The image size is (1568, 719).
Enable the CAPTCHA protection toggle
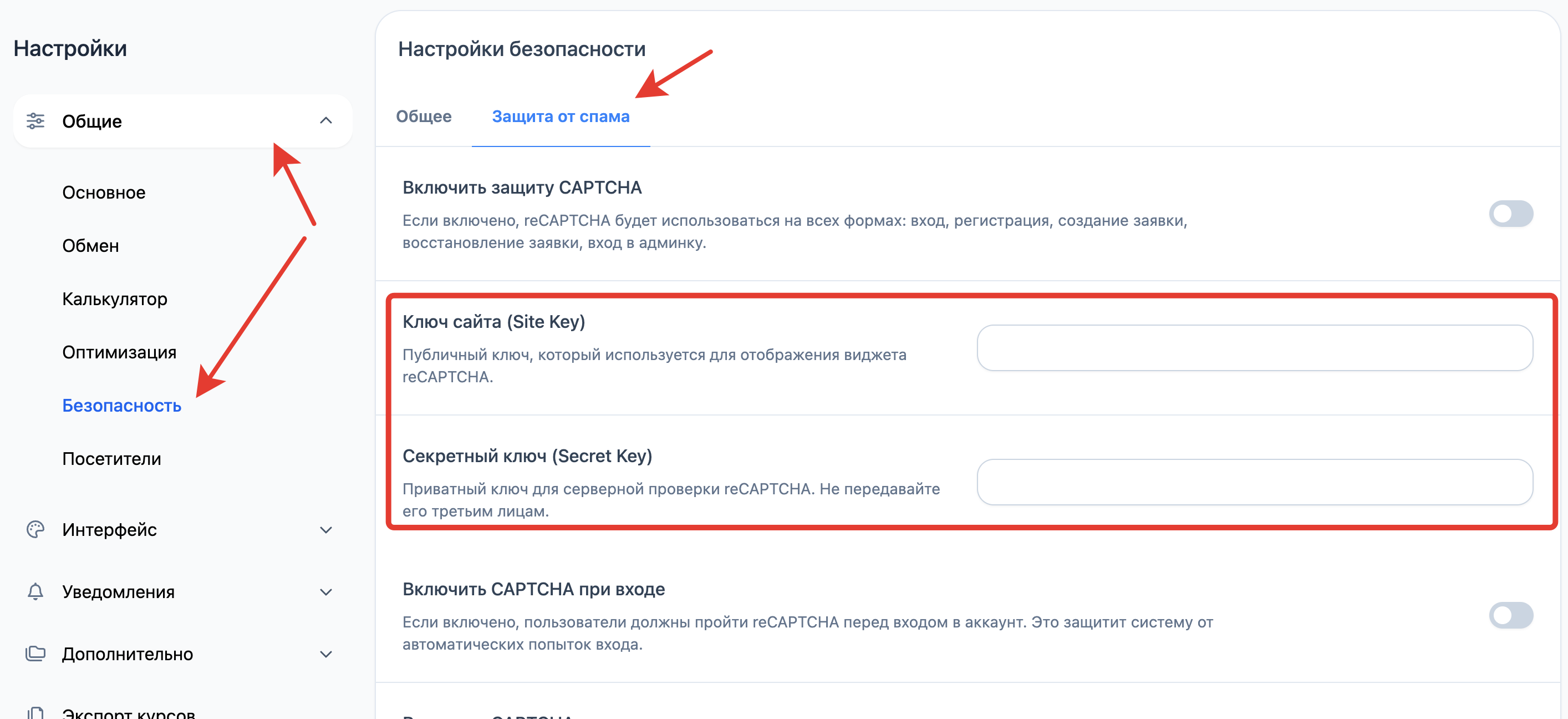(1511, 214)
